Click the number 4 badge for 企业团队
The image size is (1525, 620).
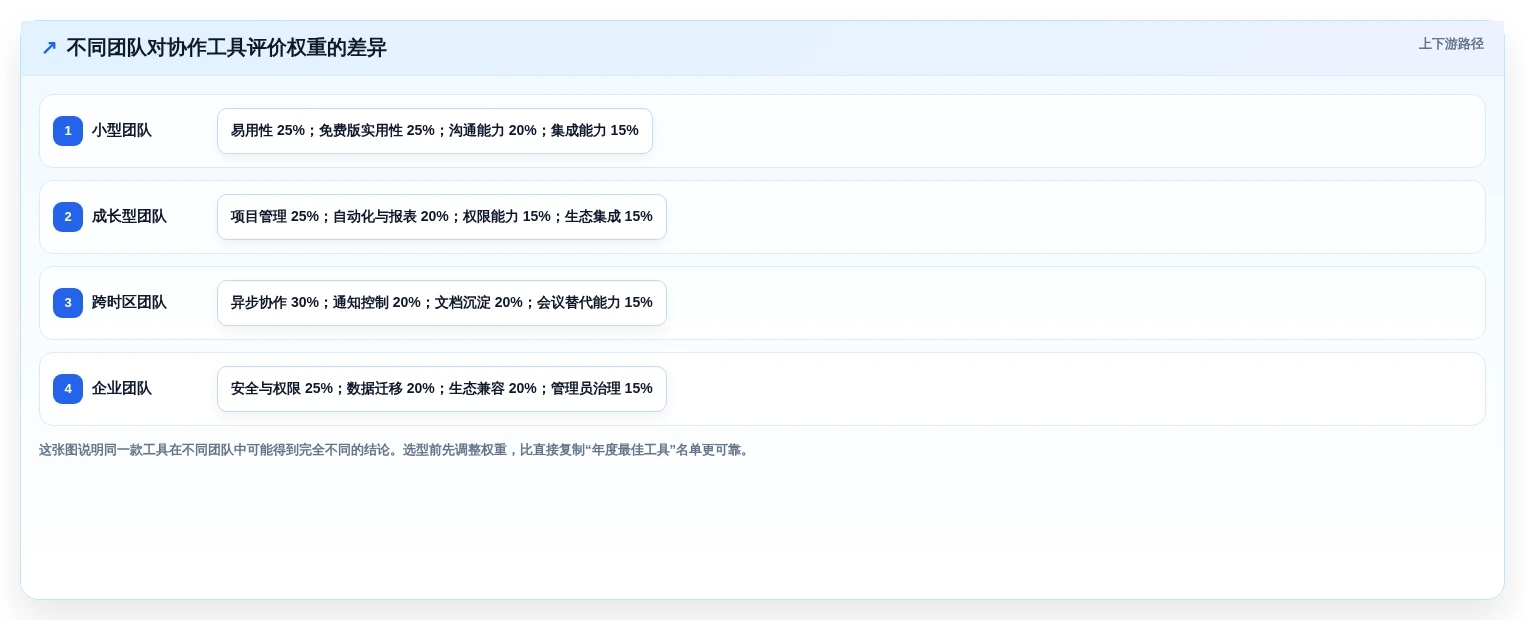[x=68, y=389]
